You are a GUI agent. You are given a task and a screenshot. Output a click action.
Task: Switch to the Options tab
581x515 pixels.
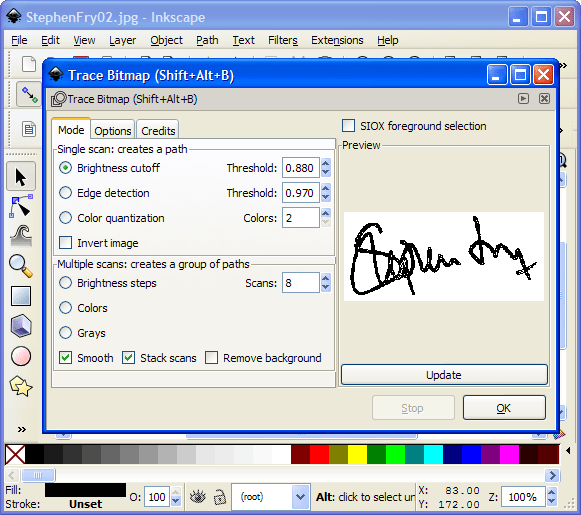click(113, 131)
